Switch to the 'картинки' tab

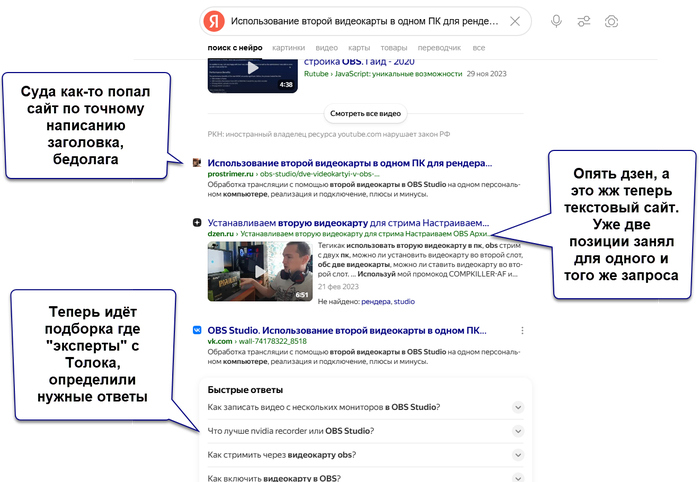(x=288, y=47)
